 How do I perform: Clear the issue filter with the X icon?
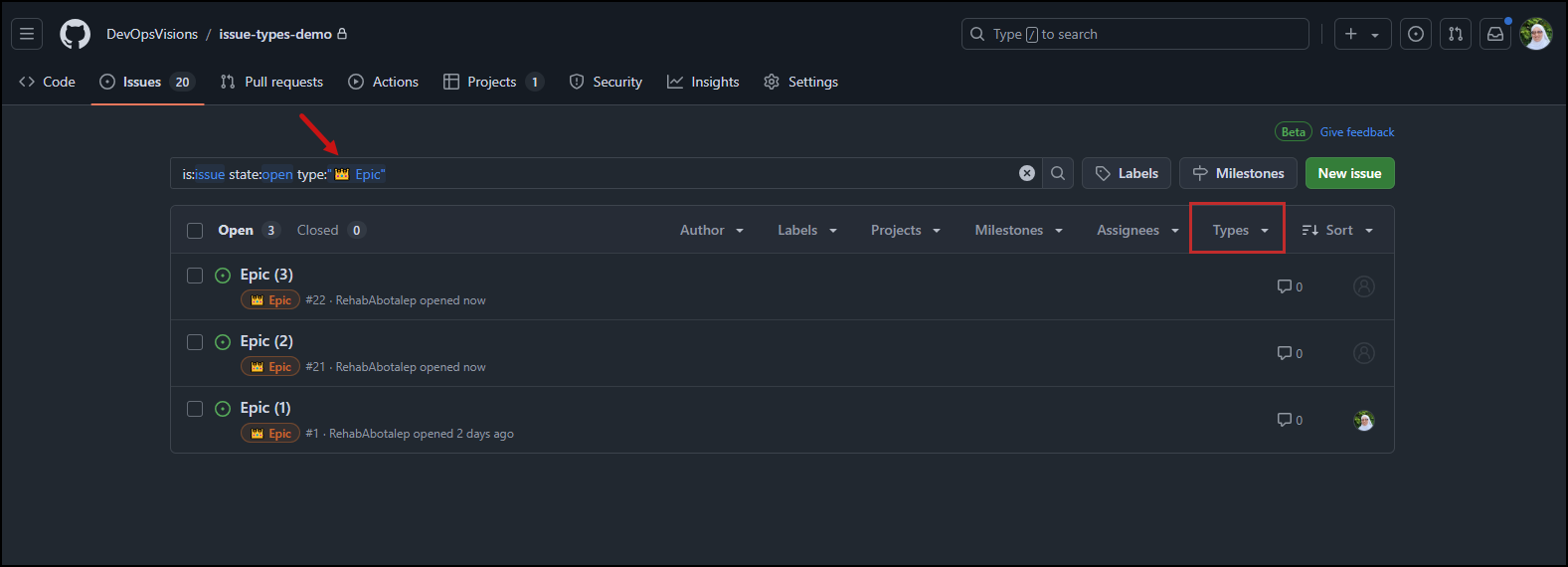(x=1027, y=173)
